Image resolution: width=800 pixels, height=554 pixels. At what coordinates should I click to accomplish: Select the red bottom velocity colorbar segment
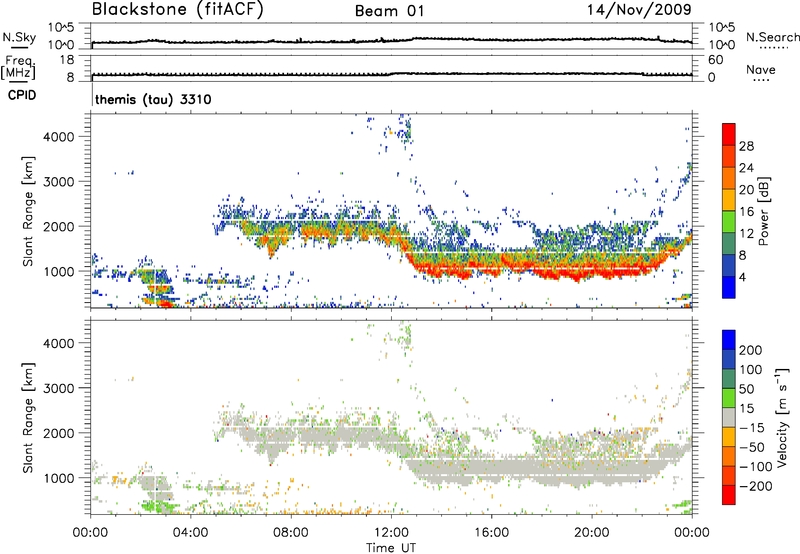tap(729, 495)
